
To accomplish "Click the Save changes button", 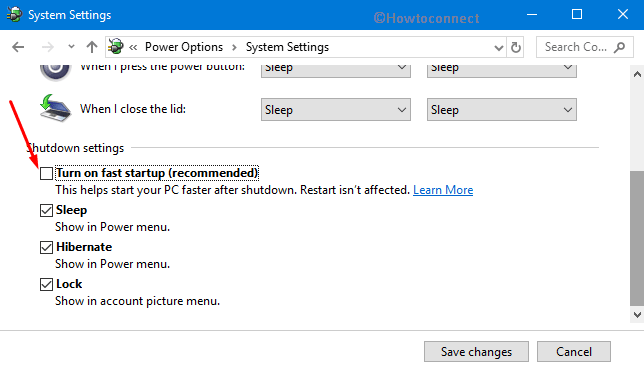I will tap(476, 352).
